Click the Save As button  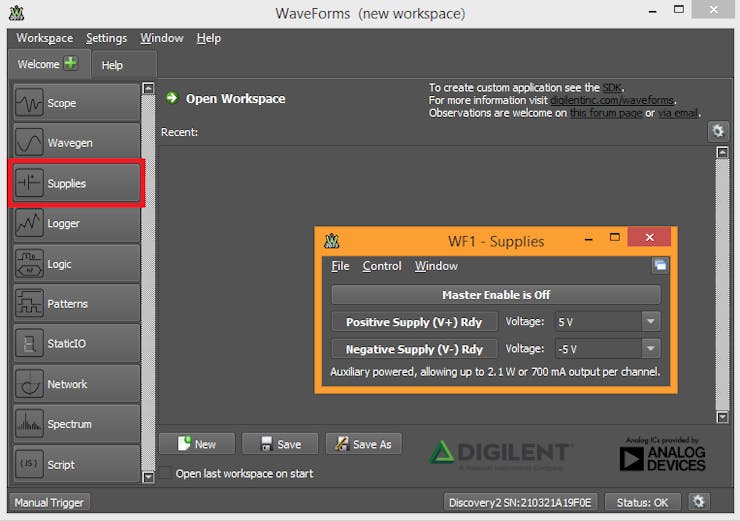[x=363, y=444]
